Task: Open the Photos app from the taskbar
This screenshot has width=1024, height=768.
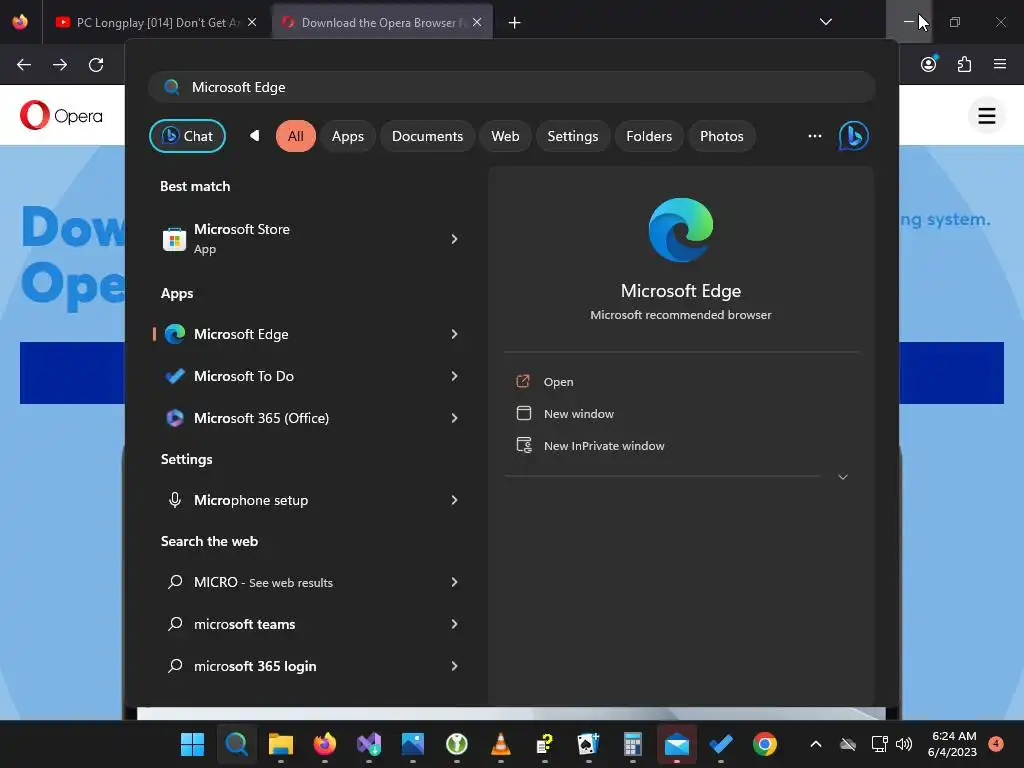Action: point(413,744)
